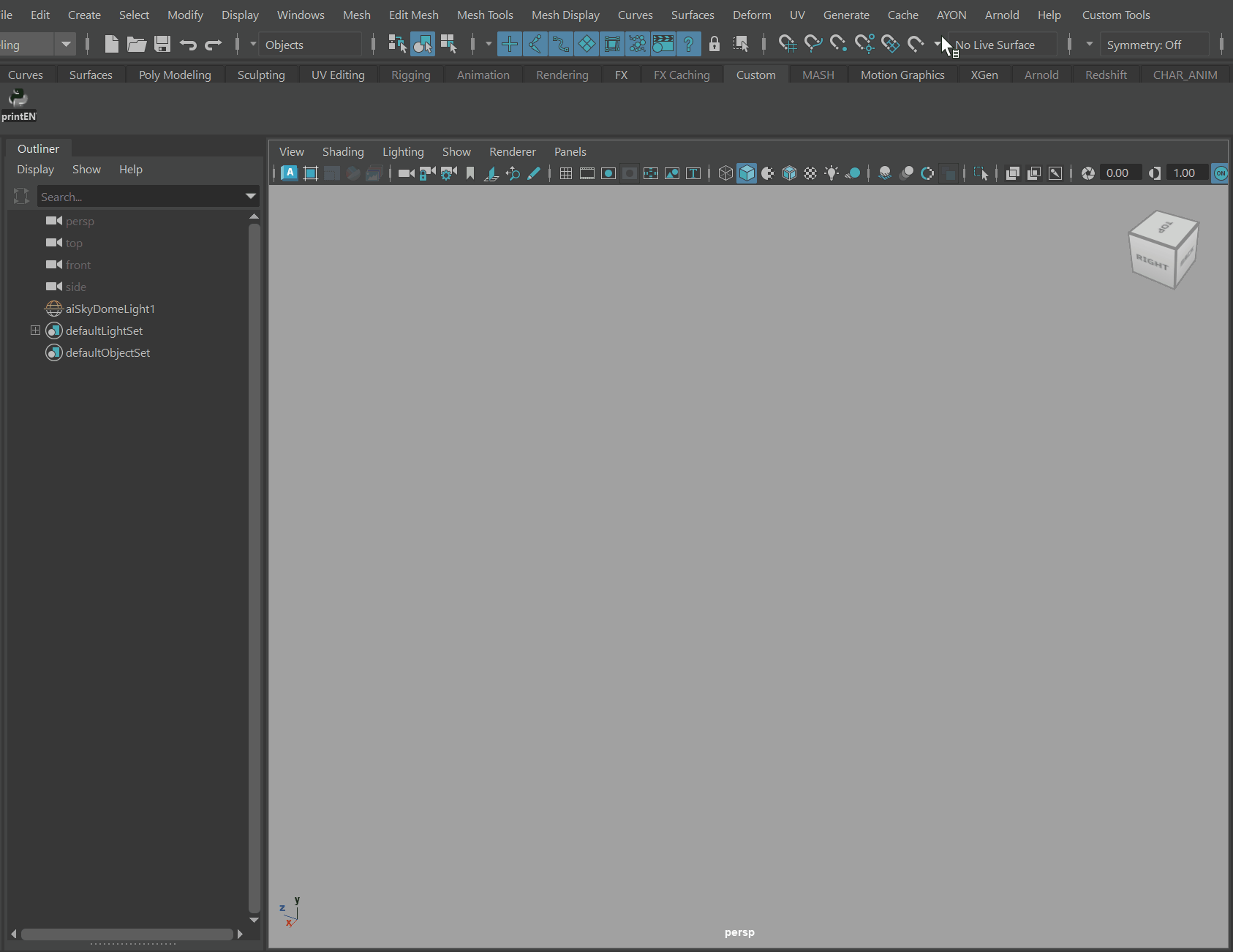Click the exposure value field 0.00

[1120, 173]
